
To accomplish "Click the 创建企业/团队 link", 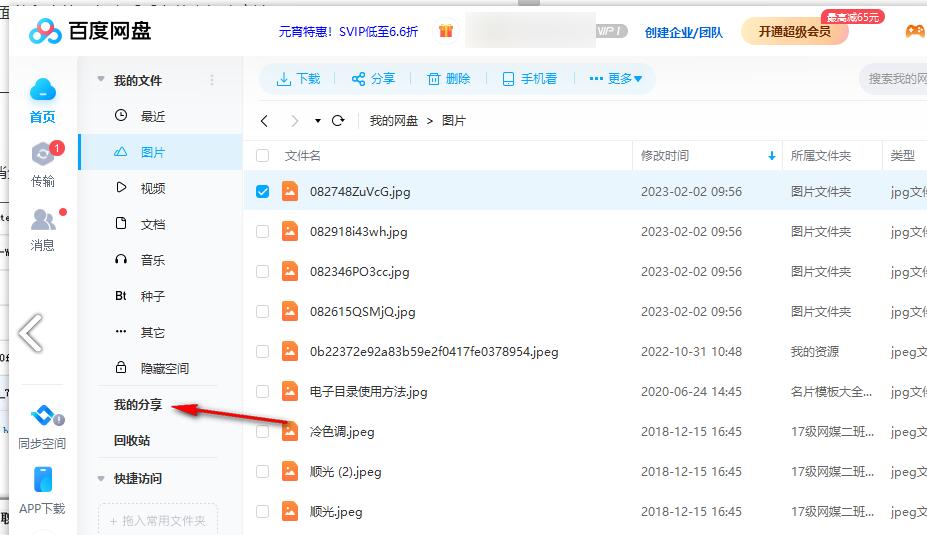I will pyautogui.click(x=684, y=32).
